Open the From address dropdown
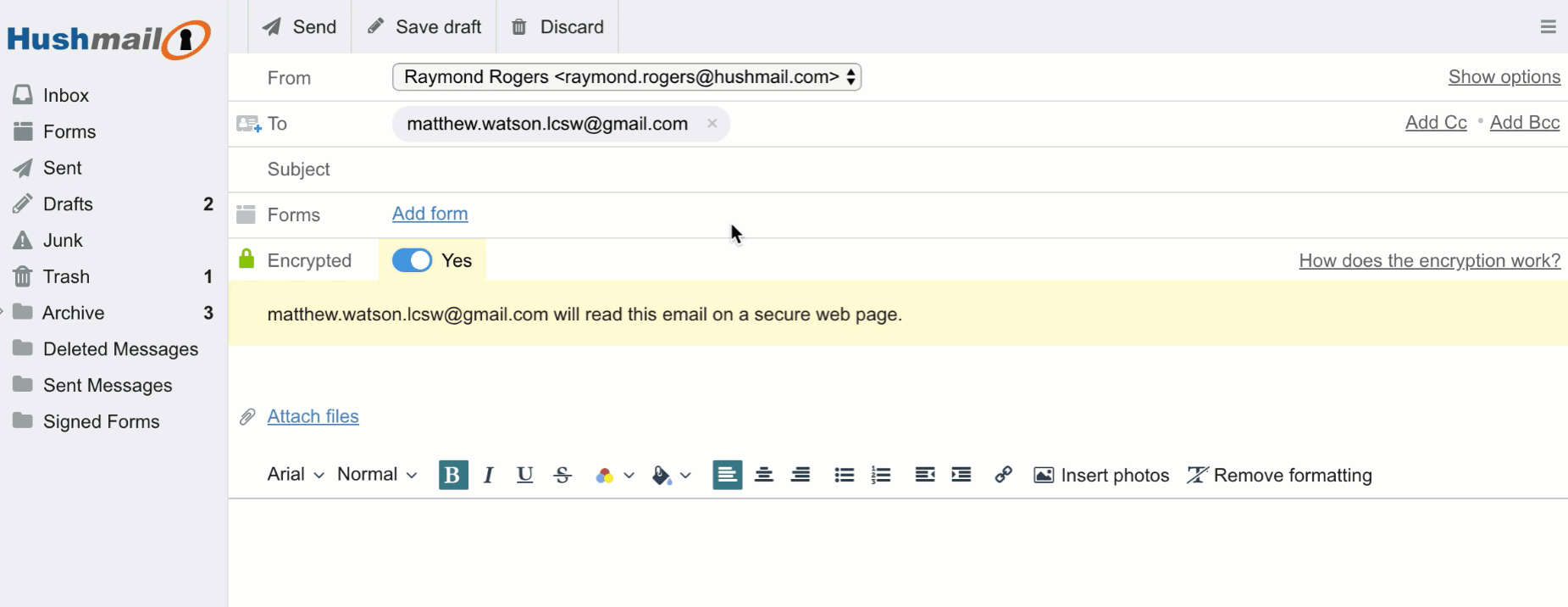The width and height of the screenshot is (1568, 607). 627,77
